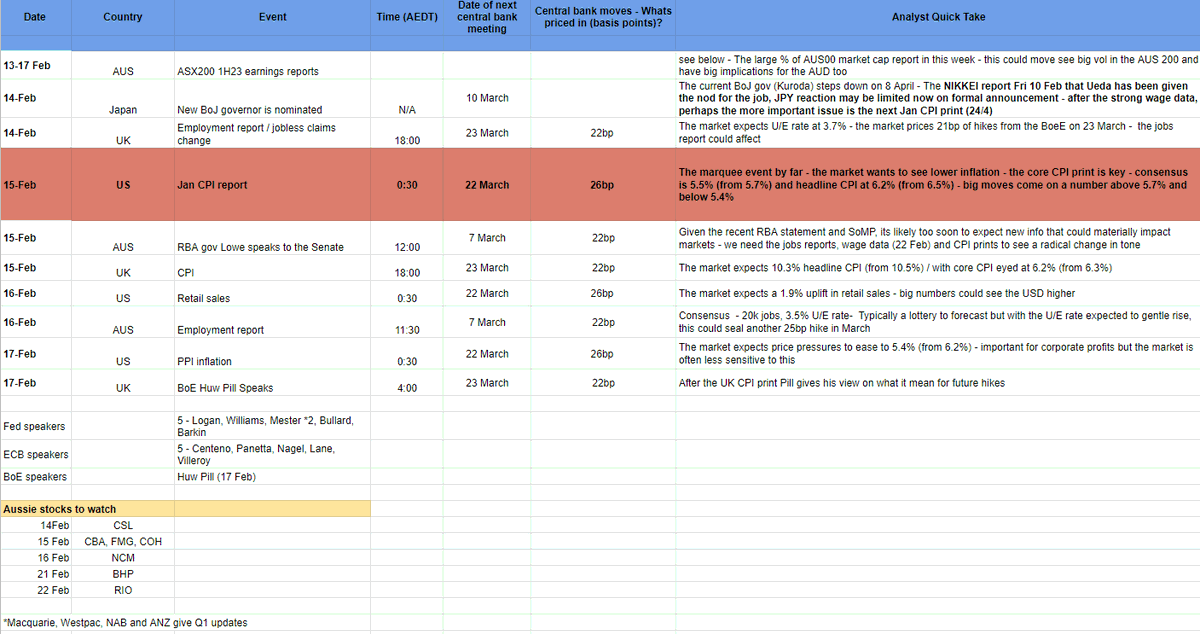
Task: Click the Fed speakers names list cell
Action: (x=272, y=426)
